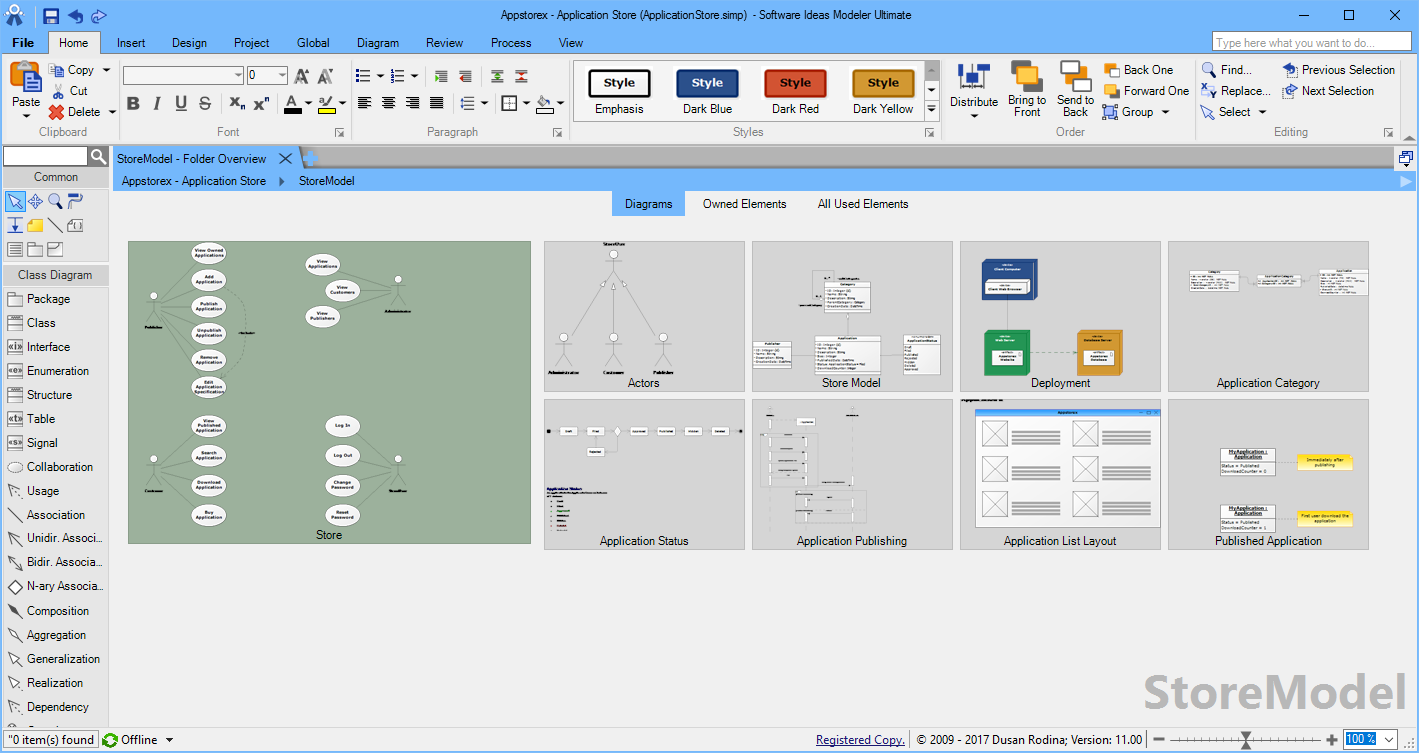The width and height of the screenshot is (1419, 753).
Task: Select the yellow note comment tool
Action: pos(35,225)
